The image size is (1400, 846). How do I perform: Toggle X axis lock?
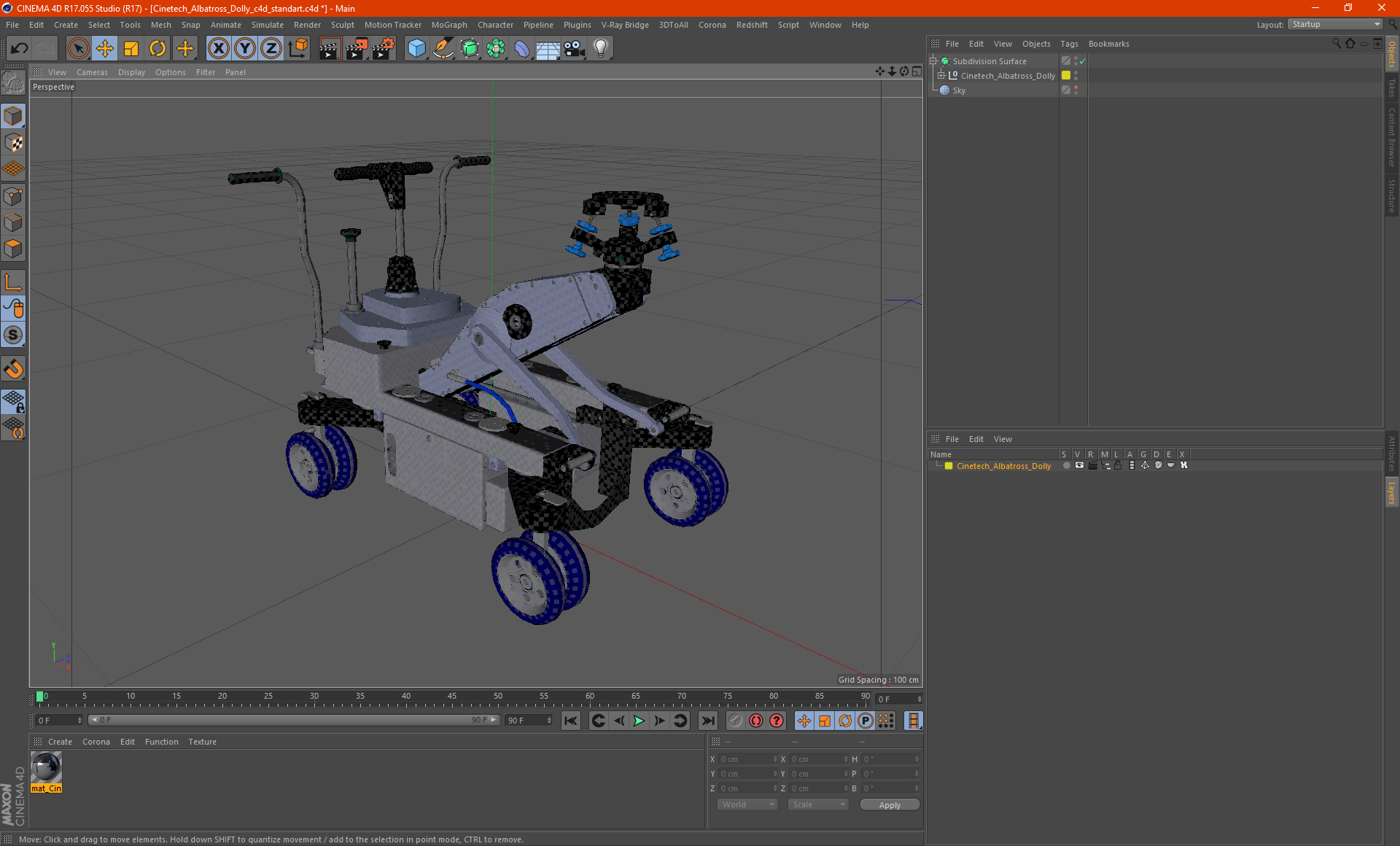pyautogui.click(x=218, y=49)
